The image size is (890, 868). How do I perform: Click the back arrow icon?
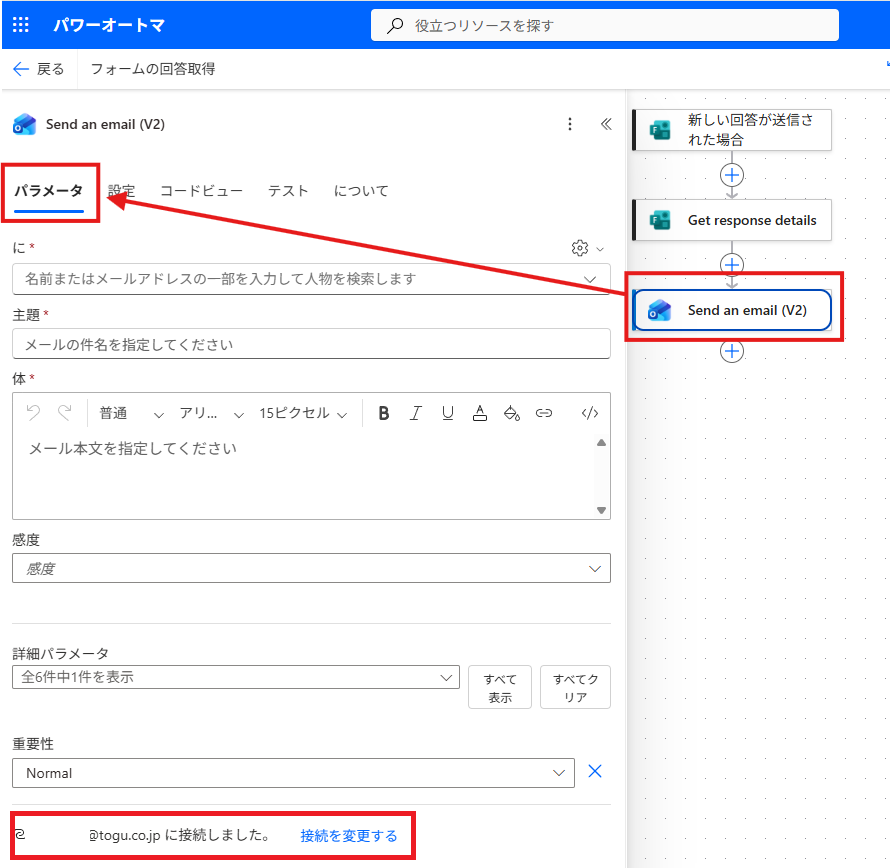click(x=21, y=69)
